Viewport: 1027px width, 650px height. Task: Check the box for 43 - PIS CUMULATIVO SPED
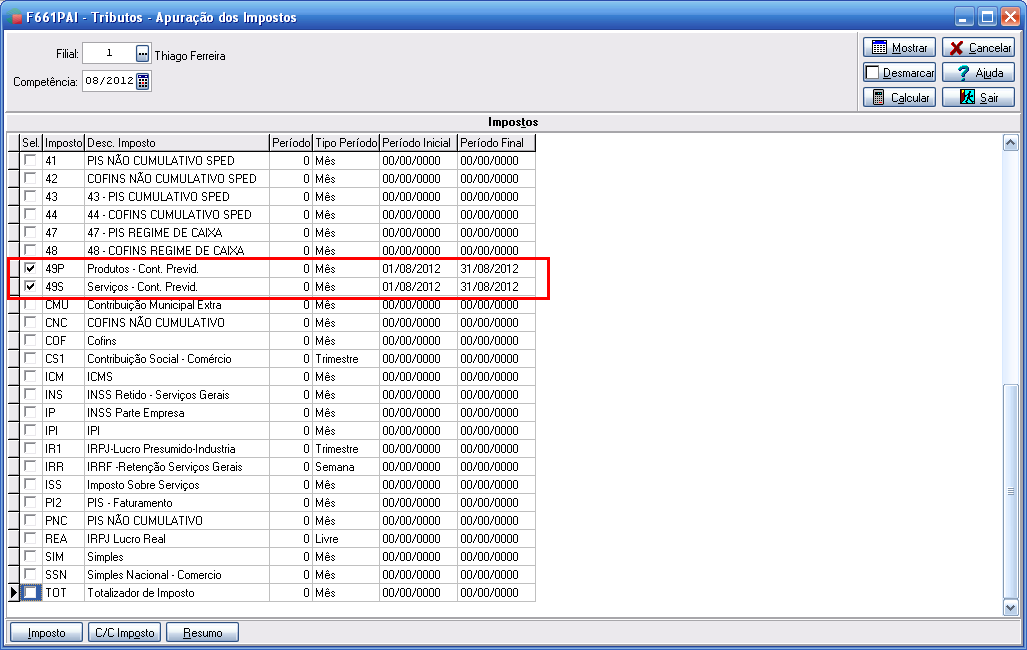click(x=30, y=196)
